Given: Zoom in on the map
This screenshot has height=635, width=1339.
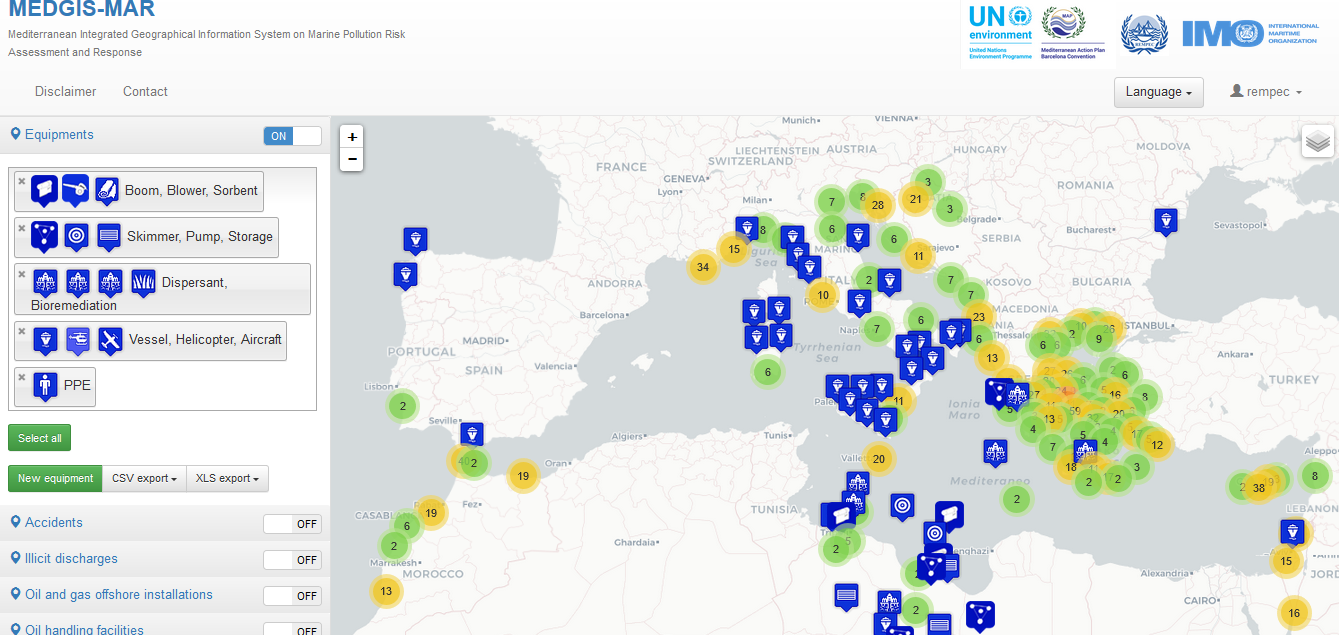Looking at the screenshot, I should tap(352, 137).
